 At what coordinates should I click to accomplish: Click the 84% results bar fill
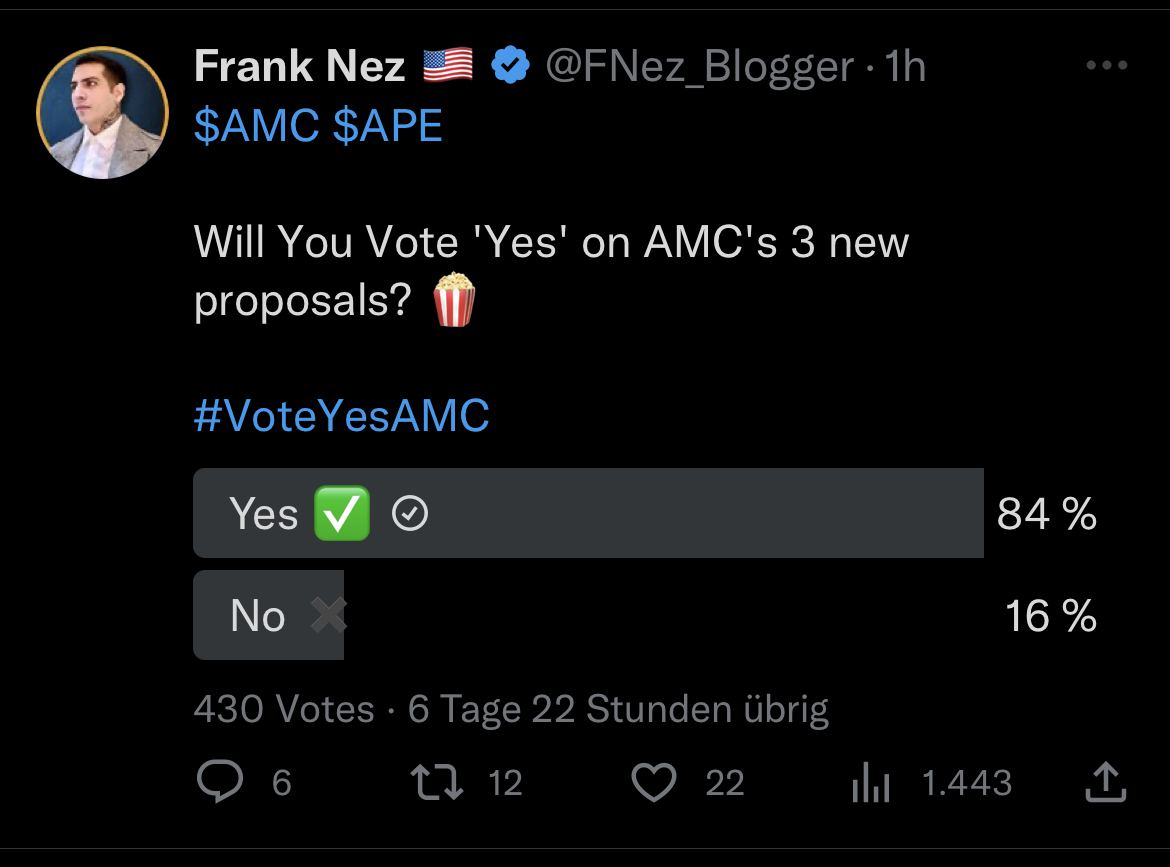pyautogui.click(x=700, y=513)
